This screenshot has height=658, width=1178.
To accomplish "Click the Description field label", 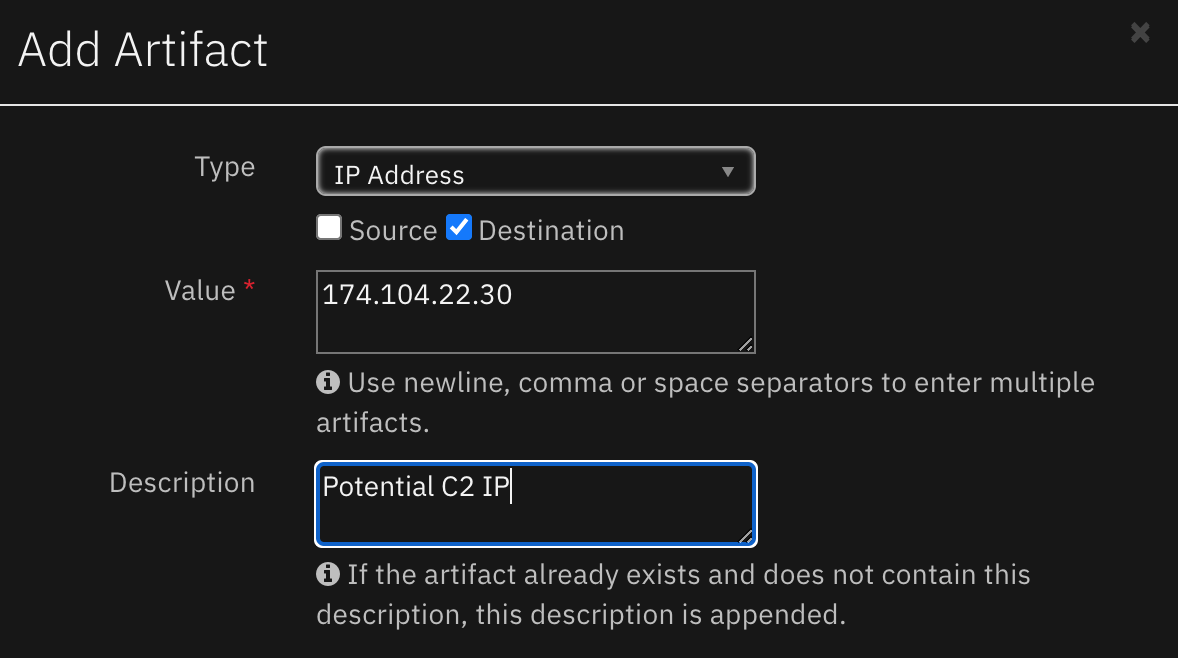I will point(182,483).
